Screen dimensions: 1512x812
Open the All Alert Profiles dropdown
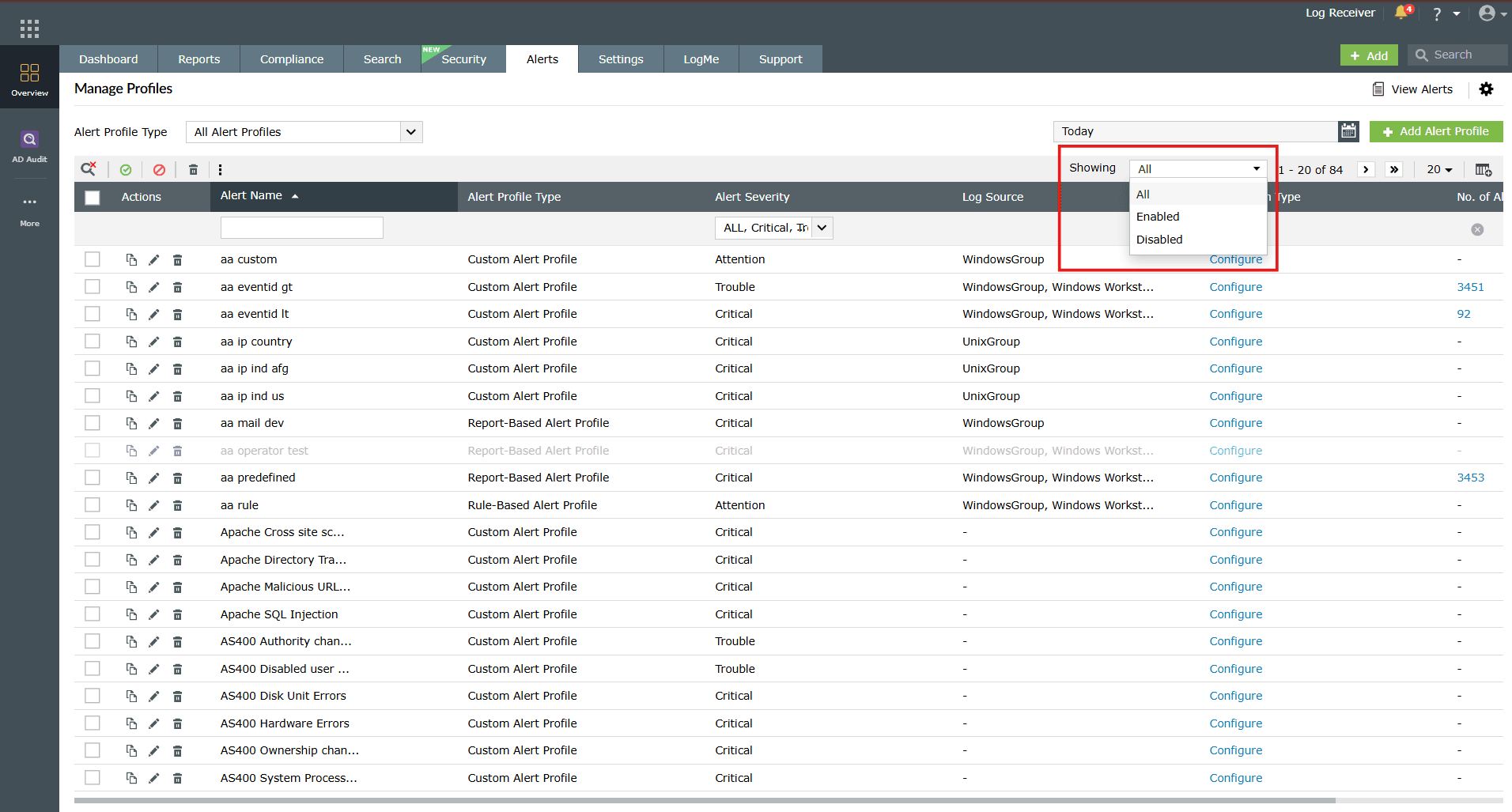303,131
